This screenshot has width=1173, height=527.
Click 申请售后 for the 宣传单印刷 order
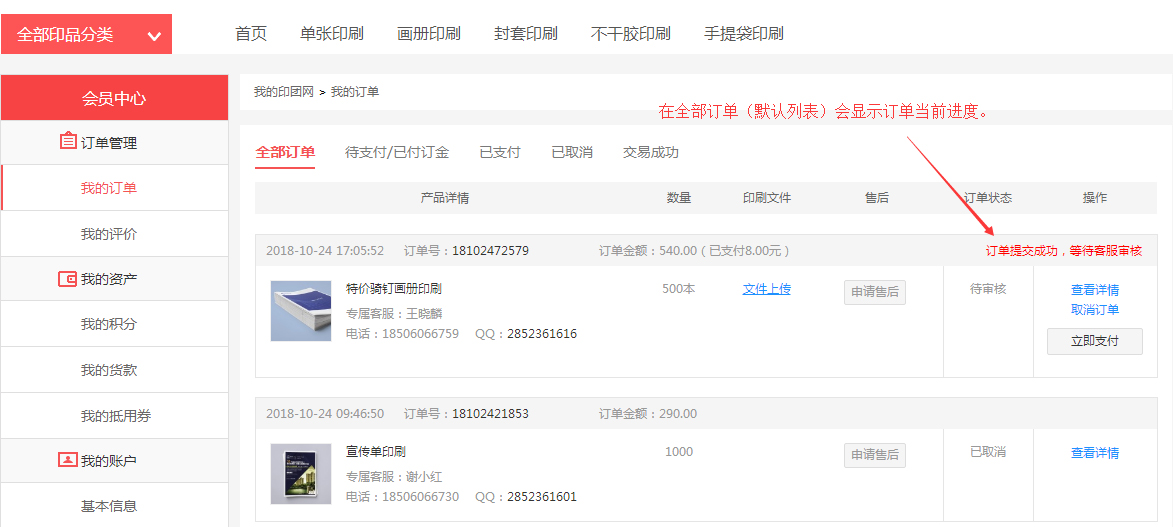874,455
